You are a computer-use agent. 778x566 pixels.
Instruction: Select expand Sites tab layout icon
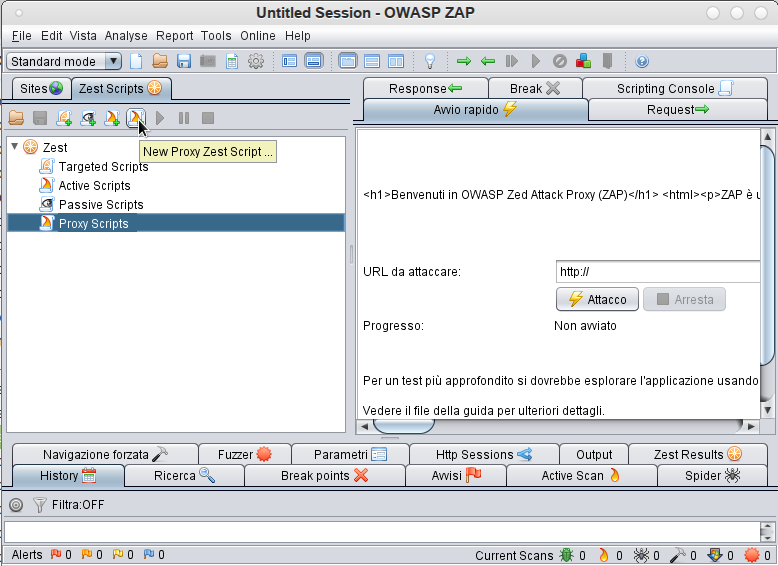(348, 62)
